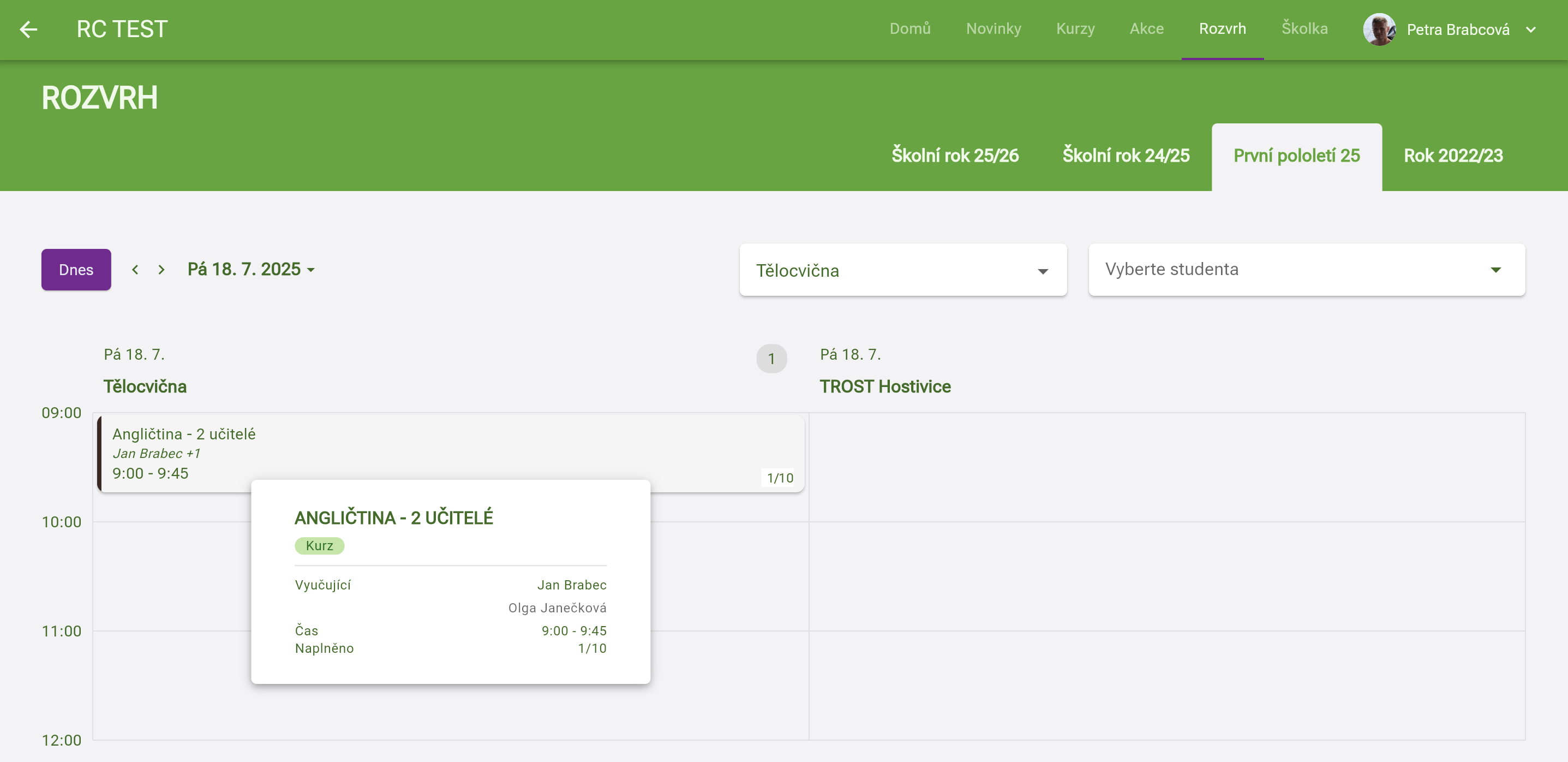Switch to Školní rok 24/25 tab
1568x762 pixels.
click(x=1126, y=156)
